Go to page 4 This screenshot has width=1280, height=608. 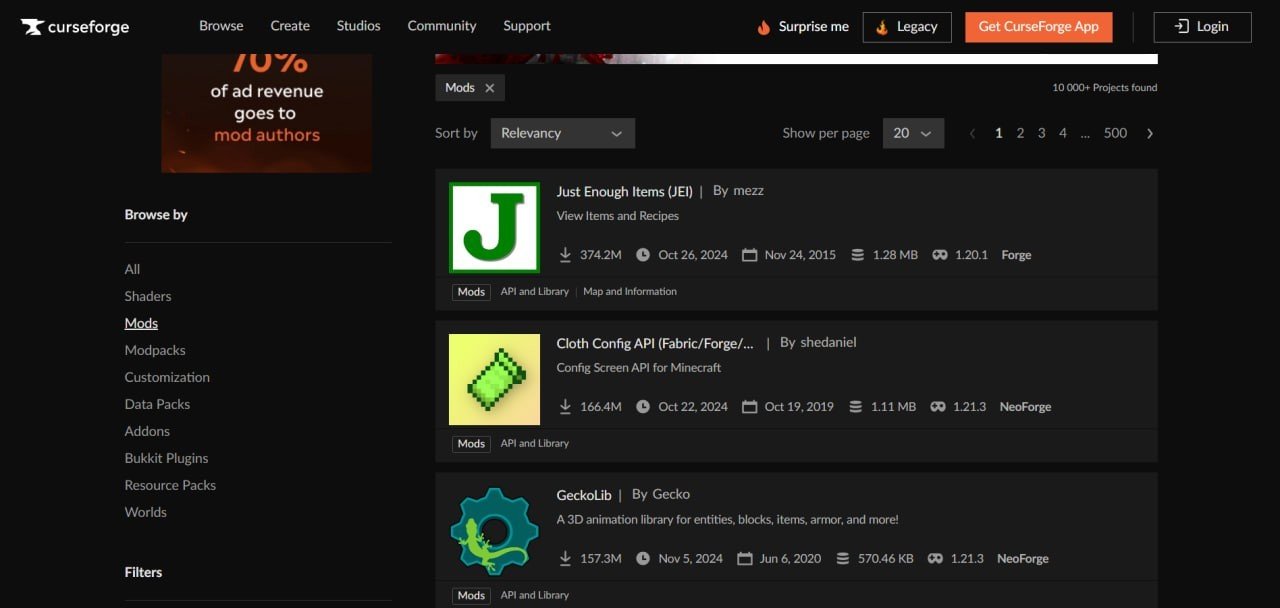click(x=1063, y=133)
